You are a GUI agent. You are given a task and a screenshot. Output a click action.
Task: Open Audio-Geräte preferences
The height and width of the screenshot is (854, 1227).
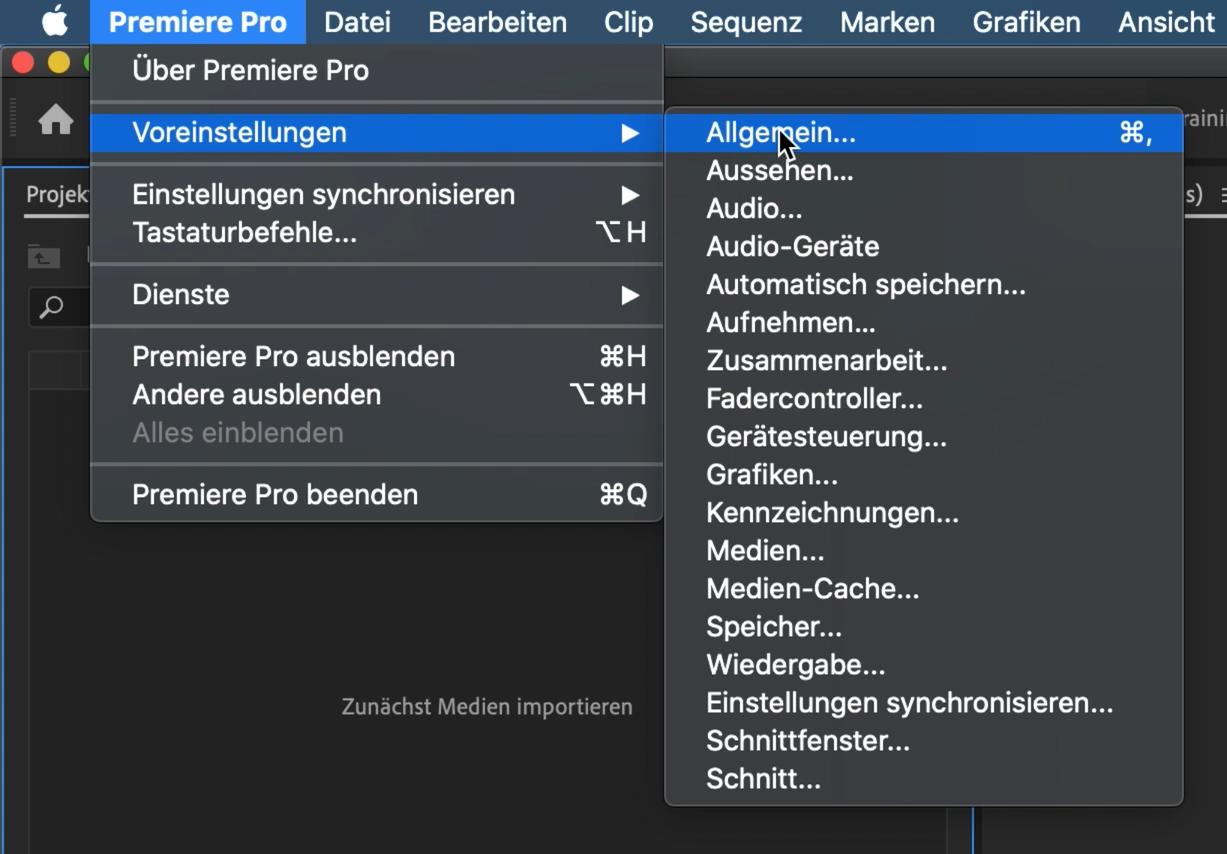tap(792, 247)
